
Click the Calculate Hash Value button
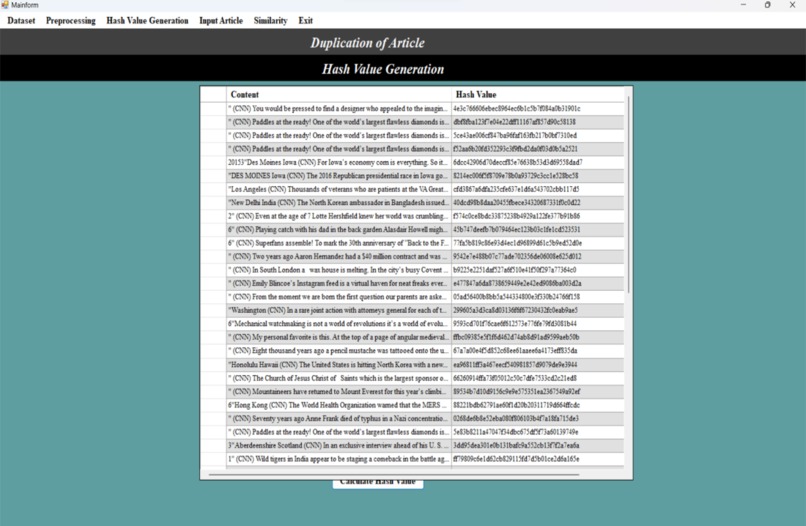click(x=378, y=483)
